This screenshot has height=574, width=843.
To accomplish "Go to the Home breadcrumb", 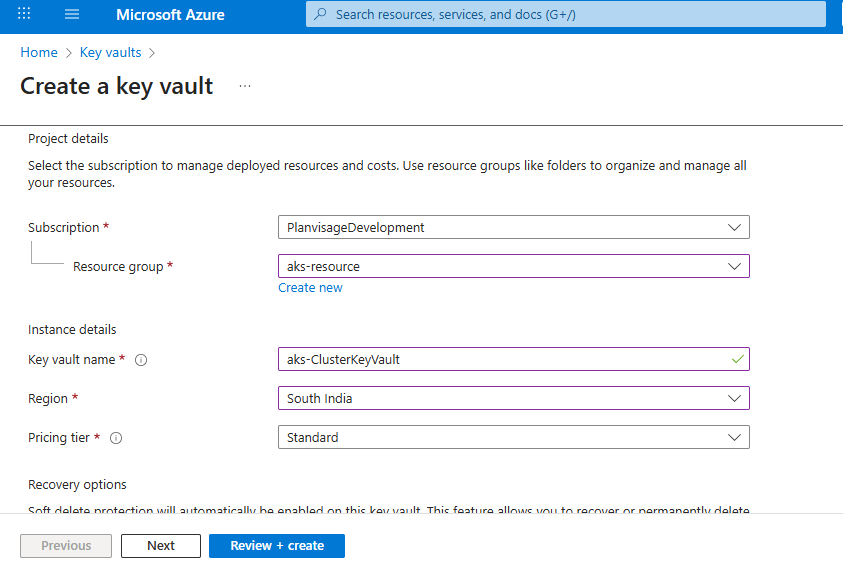I will point(39,52).
